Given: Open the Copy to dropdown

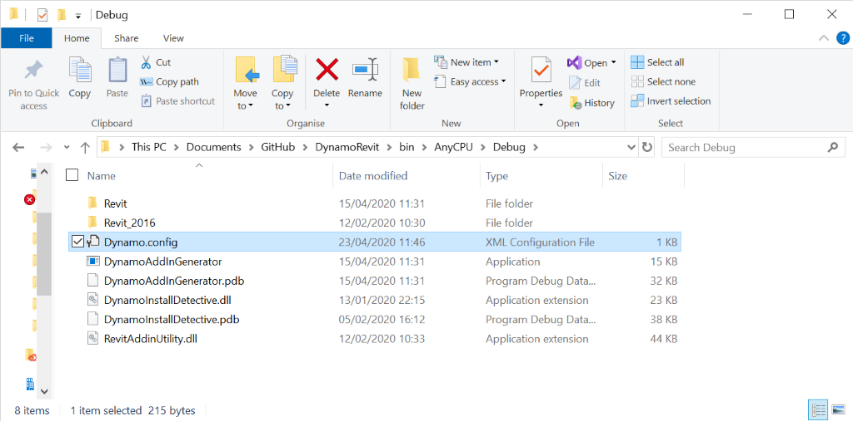Looking at the screenshot, I should tap(282, 100).
